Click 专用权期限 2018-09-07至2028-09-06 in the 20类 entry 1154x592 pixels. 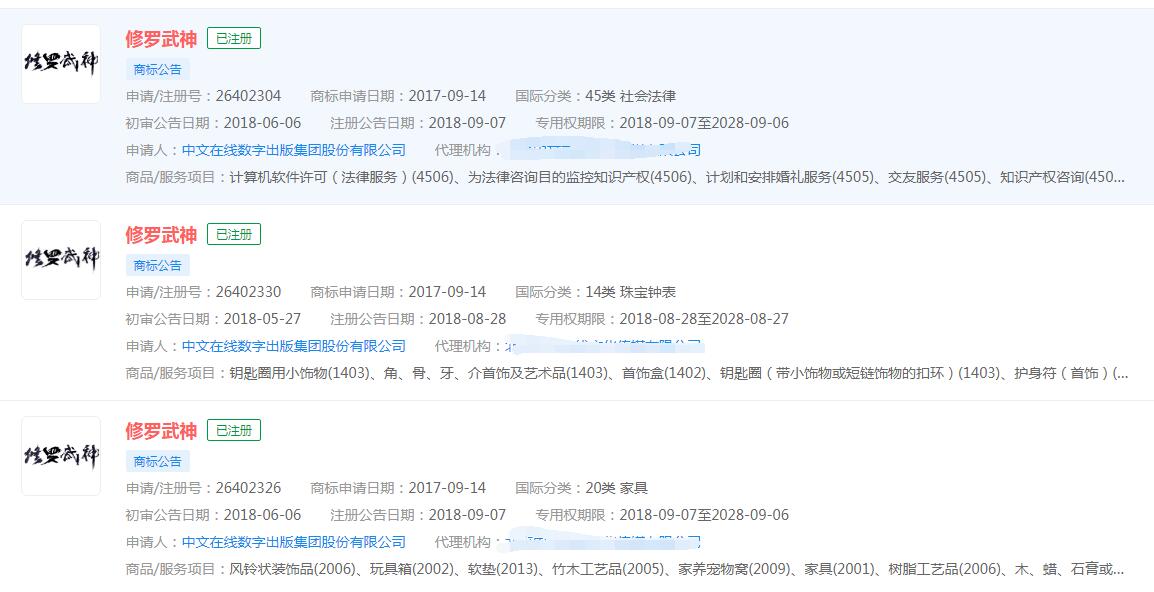[704, 515]
